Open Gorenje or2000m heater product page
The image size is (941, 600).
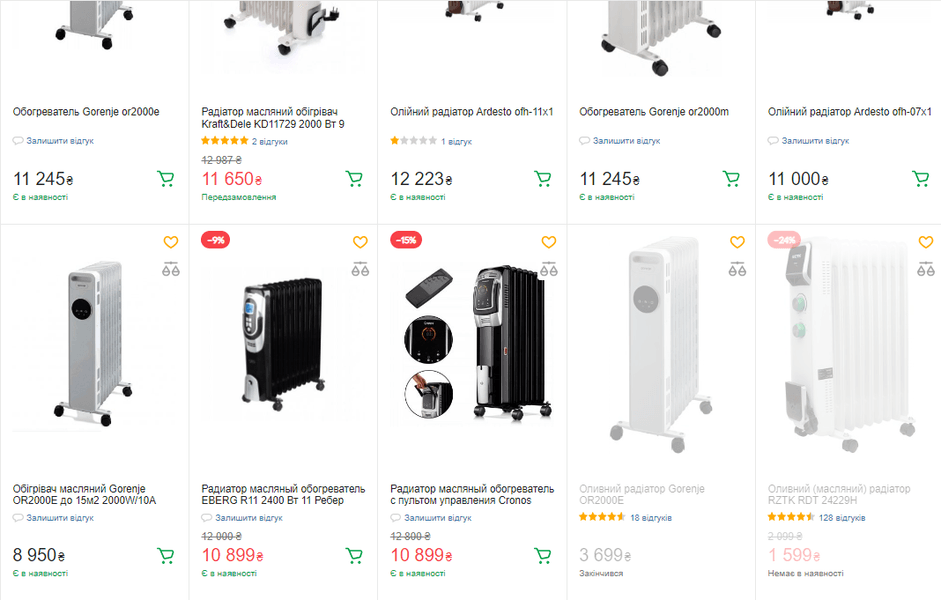pyautogui.click(x=654, y=112)
